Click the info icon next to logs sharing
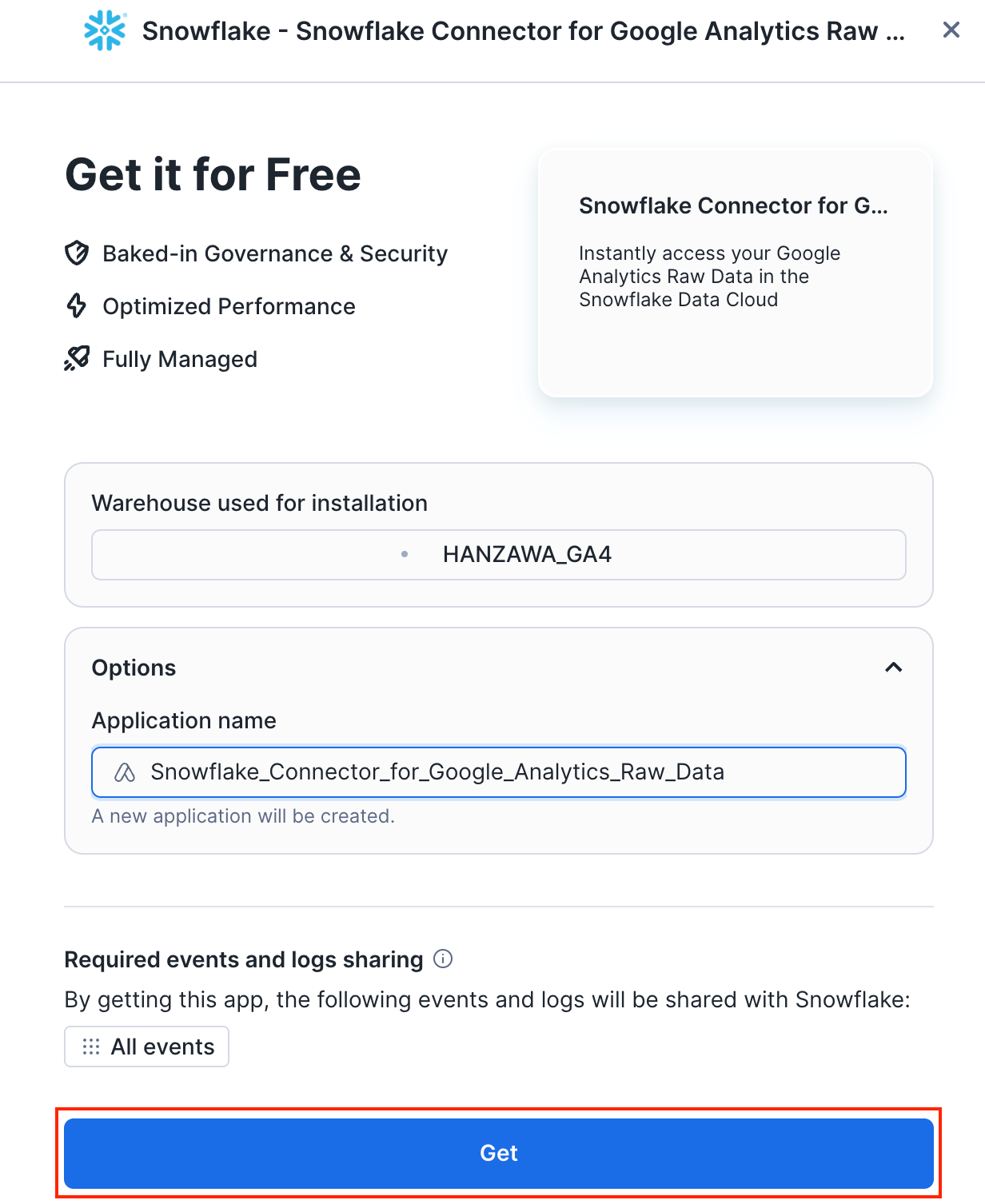985x1204 pixels. click(x=443, y=959)
